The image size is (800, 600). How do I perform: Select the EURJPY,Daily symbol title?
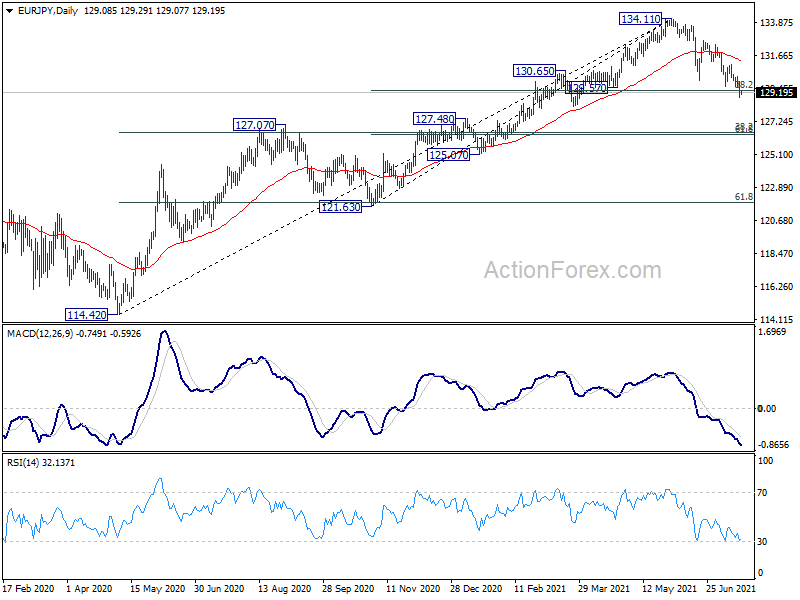[x=47, y=11]
